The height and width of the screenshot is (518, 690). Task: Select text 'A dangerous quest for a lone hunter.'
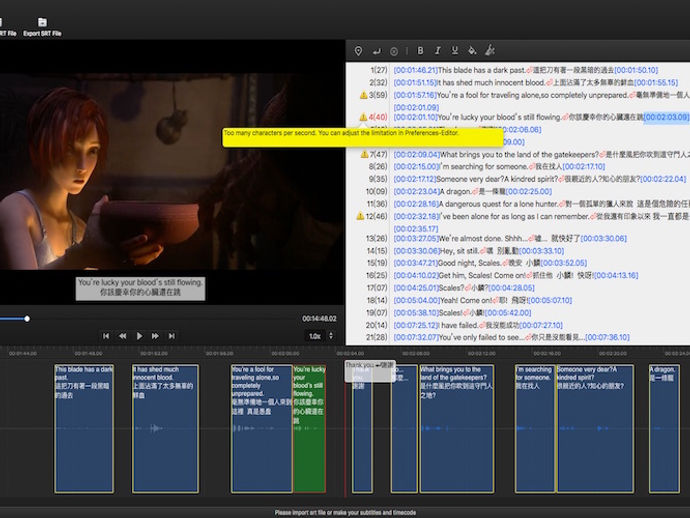pyautogui.click(x=499, y=204)
